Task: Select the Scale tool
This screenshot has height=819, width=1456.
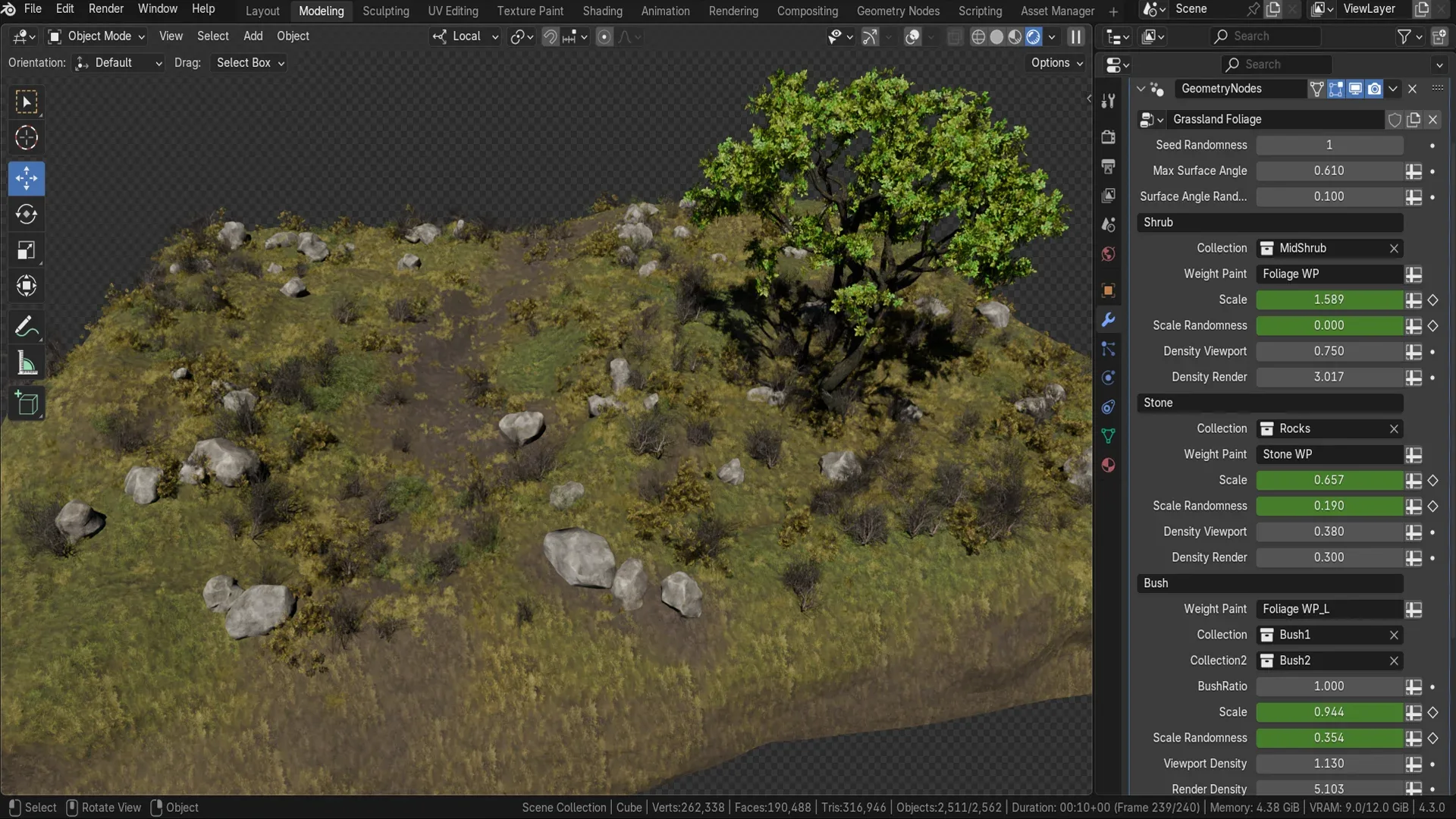Action: click(27, 250)
